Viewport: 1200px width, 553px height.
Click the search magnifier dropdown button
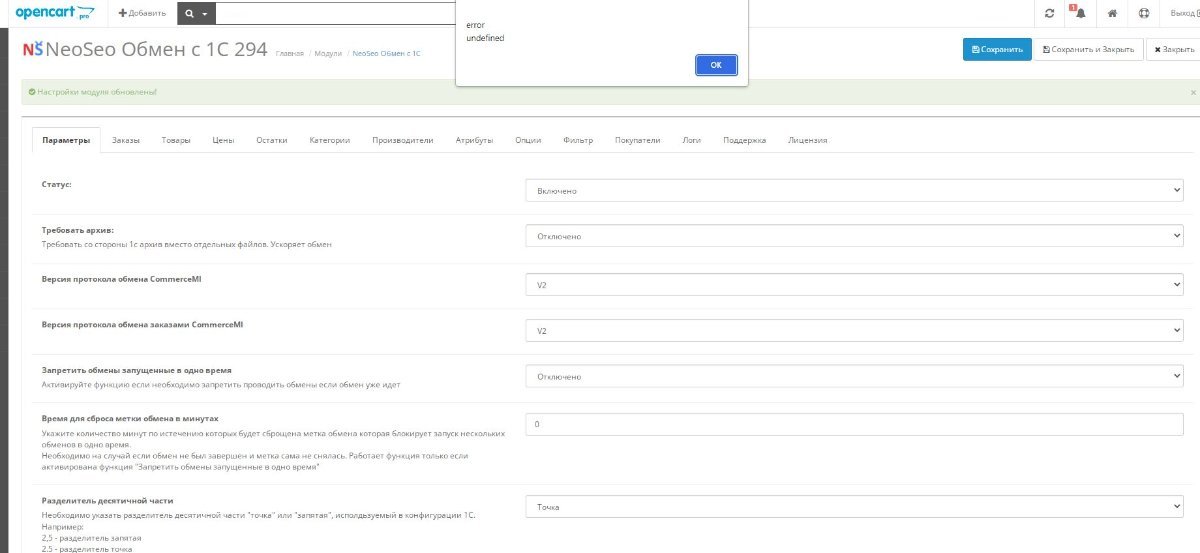click(196, 13)
